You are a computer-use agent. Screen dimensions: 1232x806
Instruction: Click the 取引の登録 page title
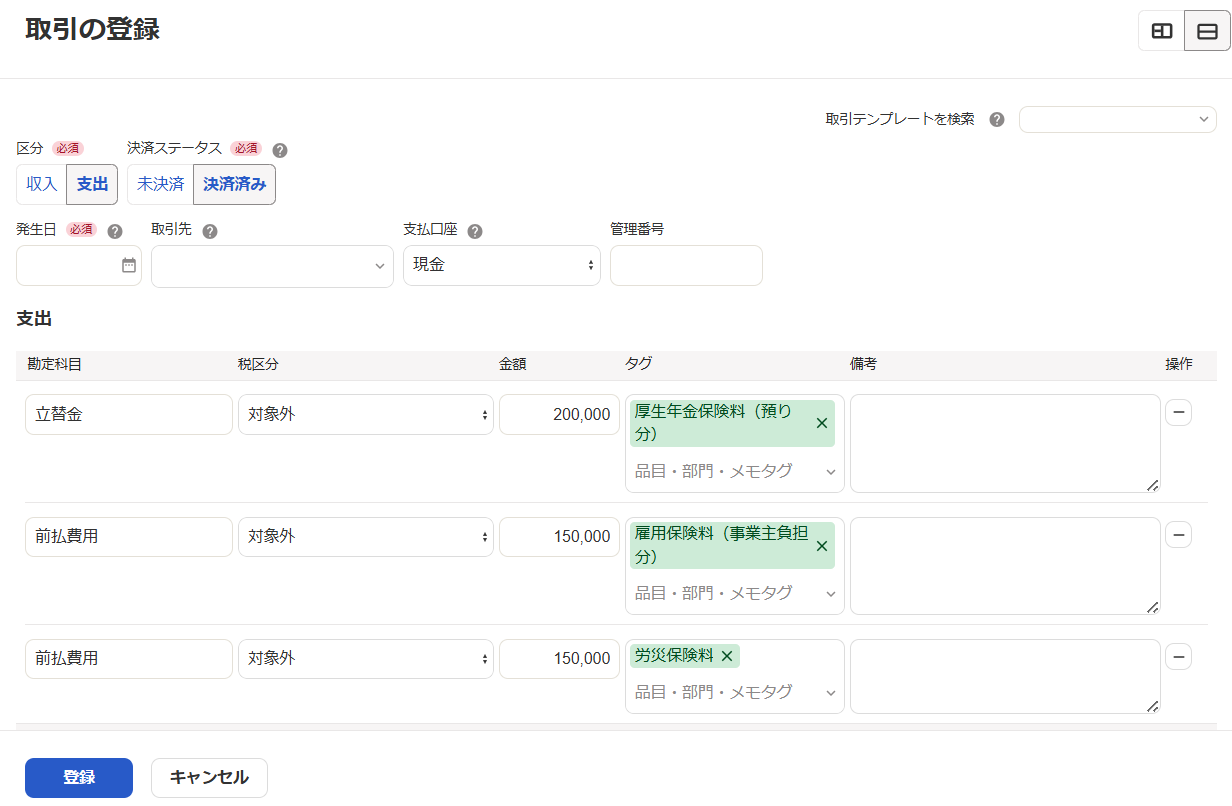pyautogui.click(x=92, y=29)
